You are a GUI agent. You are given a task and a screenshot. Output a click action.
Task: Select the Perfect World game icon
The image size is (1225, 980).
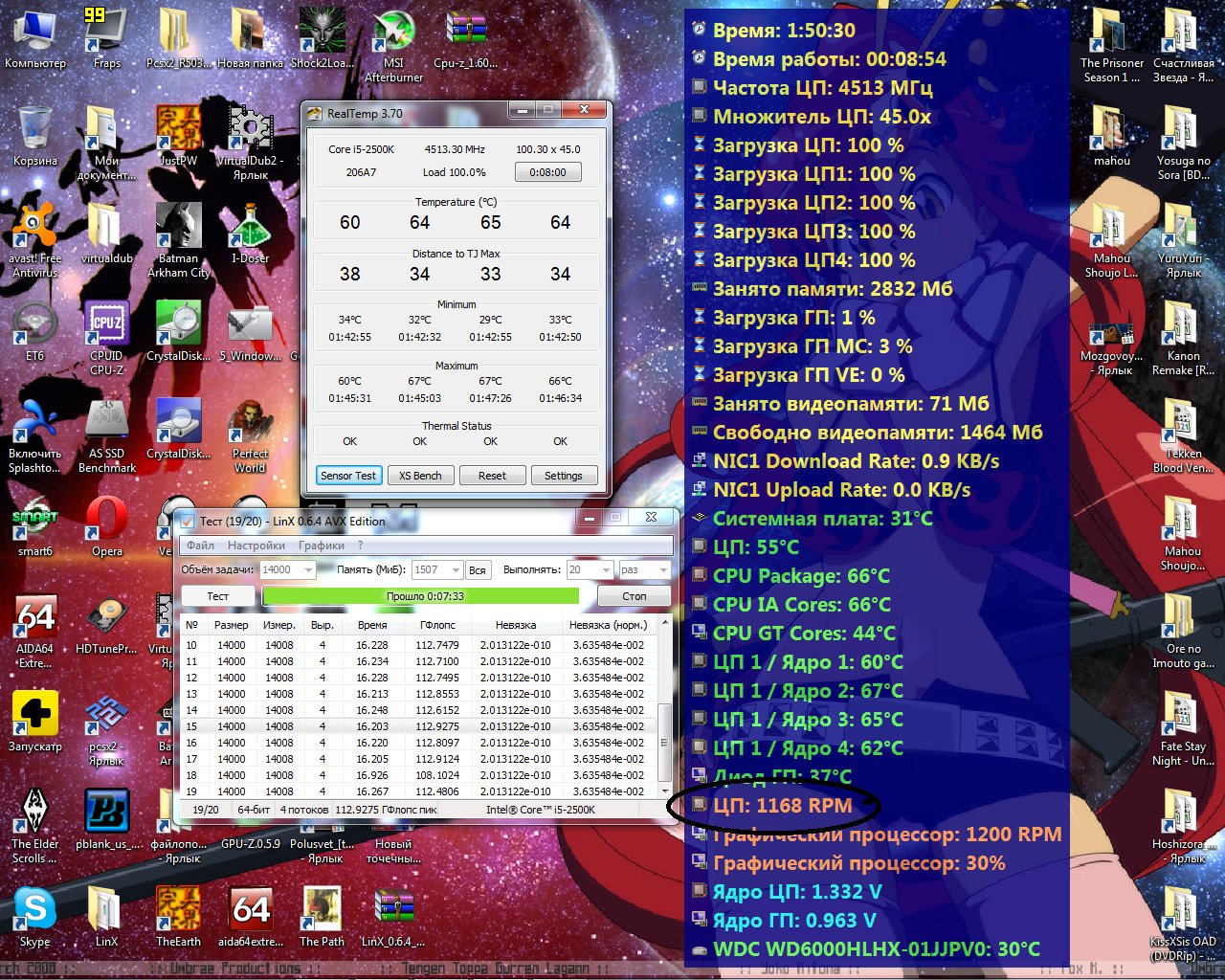[250, 435]
